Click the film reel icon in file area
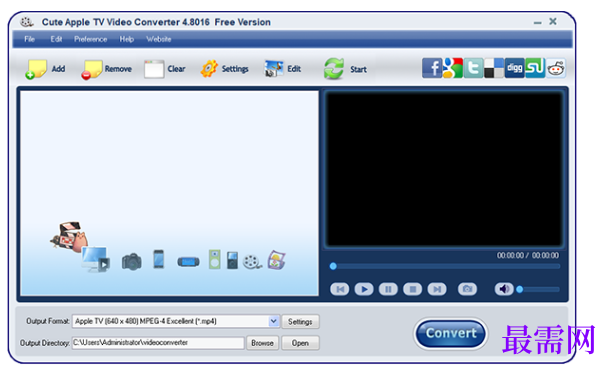Screen dimensions: 614x371 point(252,262)
